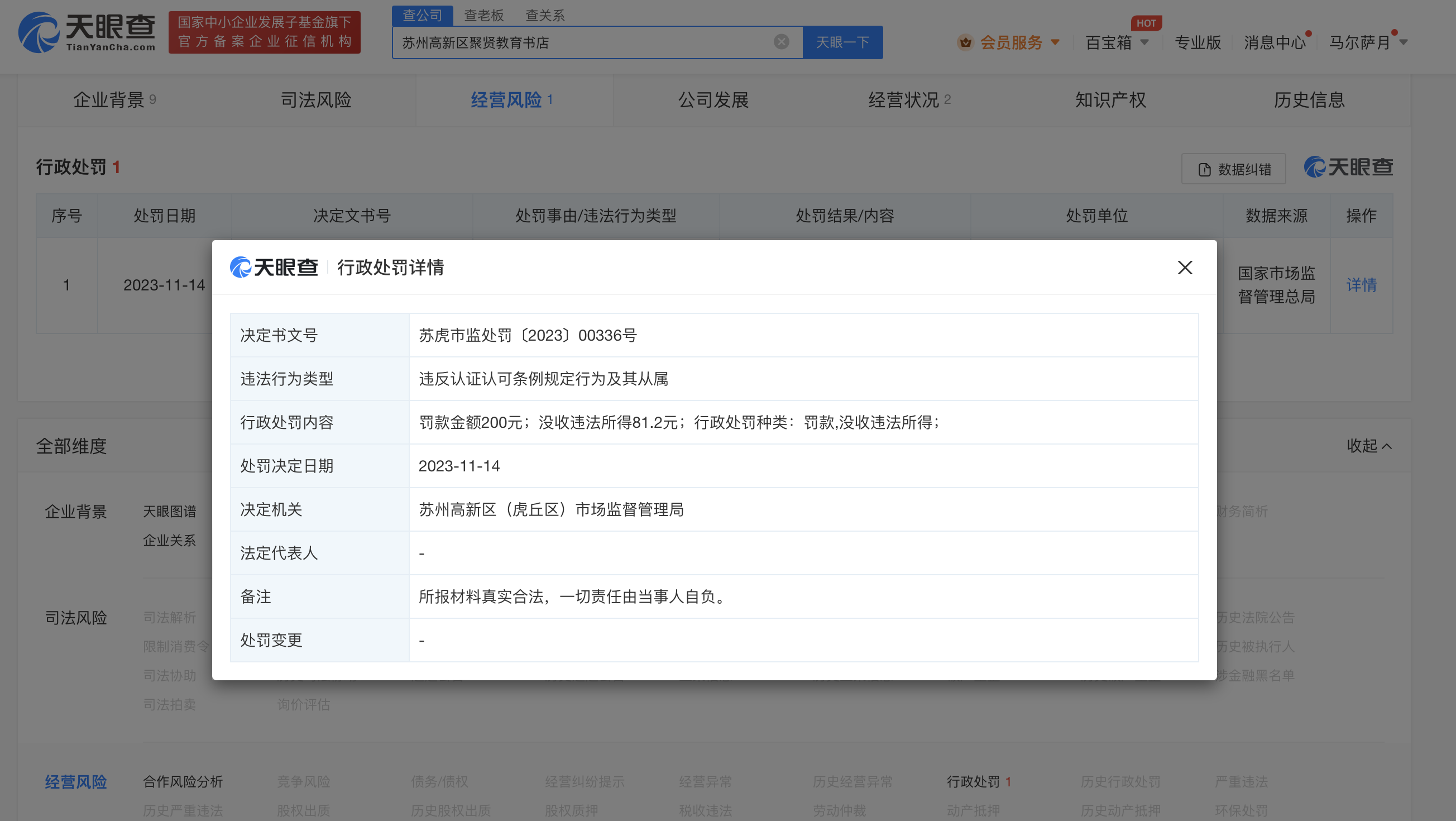The image size is (1456, 821).
Task: Open 消息中心 notifications
Action: (x=1275, y=42)
